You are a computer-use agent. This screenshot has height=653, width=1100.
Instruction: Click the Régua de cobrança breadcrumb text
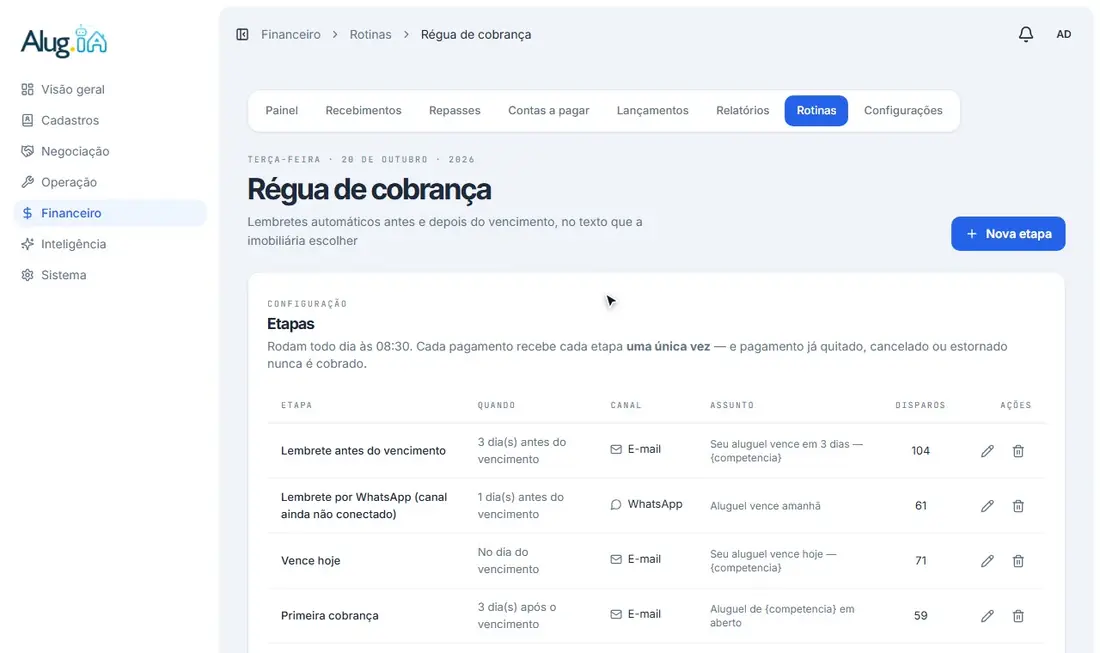[476, 34]
